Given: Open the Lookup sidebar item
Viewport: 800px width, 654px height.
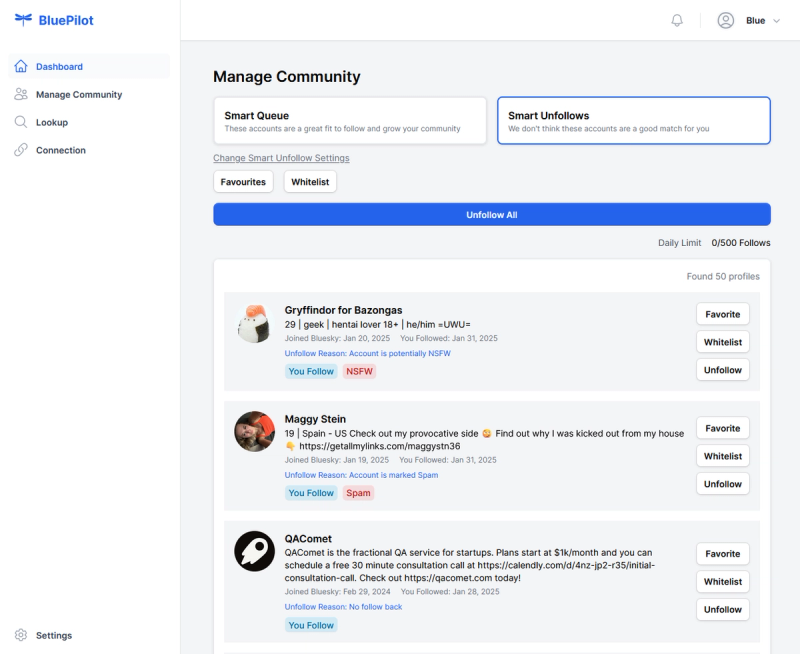Looking at the screenshot, I should pyautogui.click(x=89, y=122).
